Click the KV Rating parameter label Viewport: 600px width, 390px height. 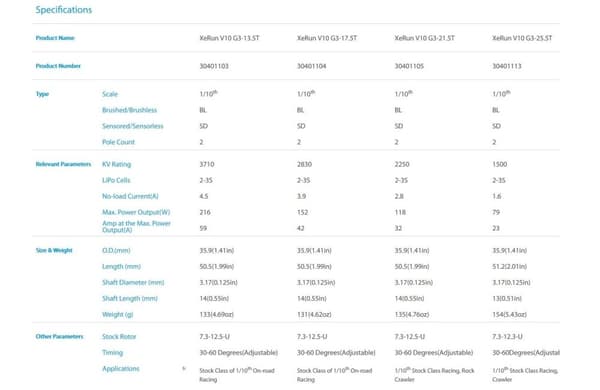coord(116,164)
